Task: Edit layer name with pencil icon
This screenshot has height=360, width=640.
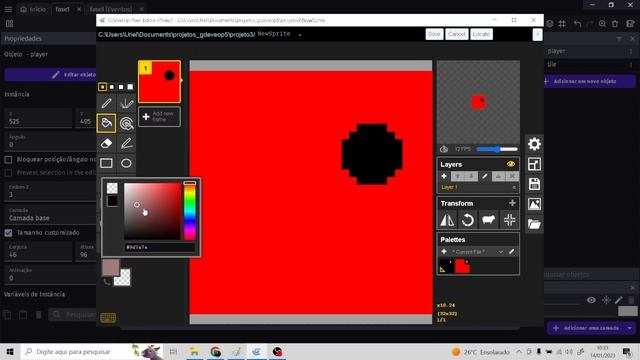Action: (x=484, y=176)
